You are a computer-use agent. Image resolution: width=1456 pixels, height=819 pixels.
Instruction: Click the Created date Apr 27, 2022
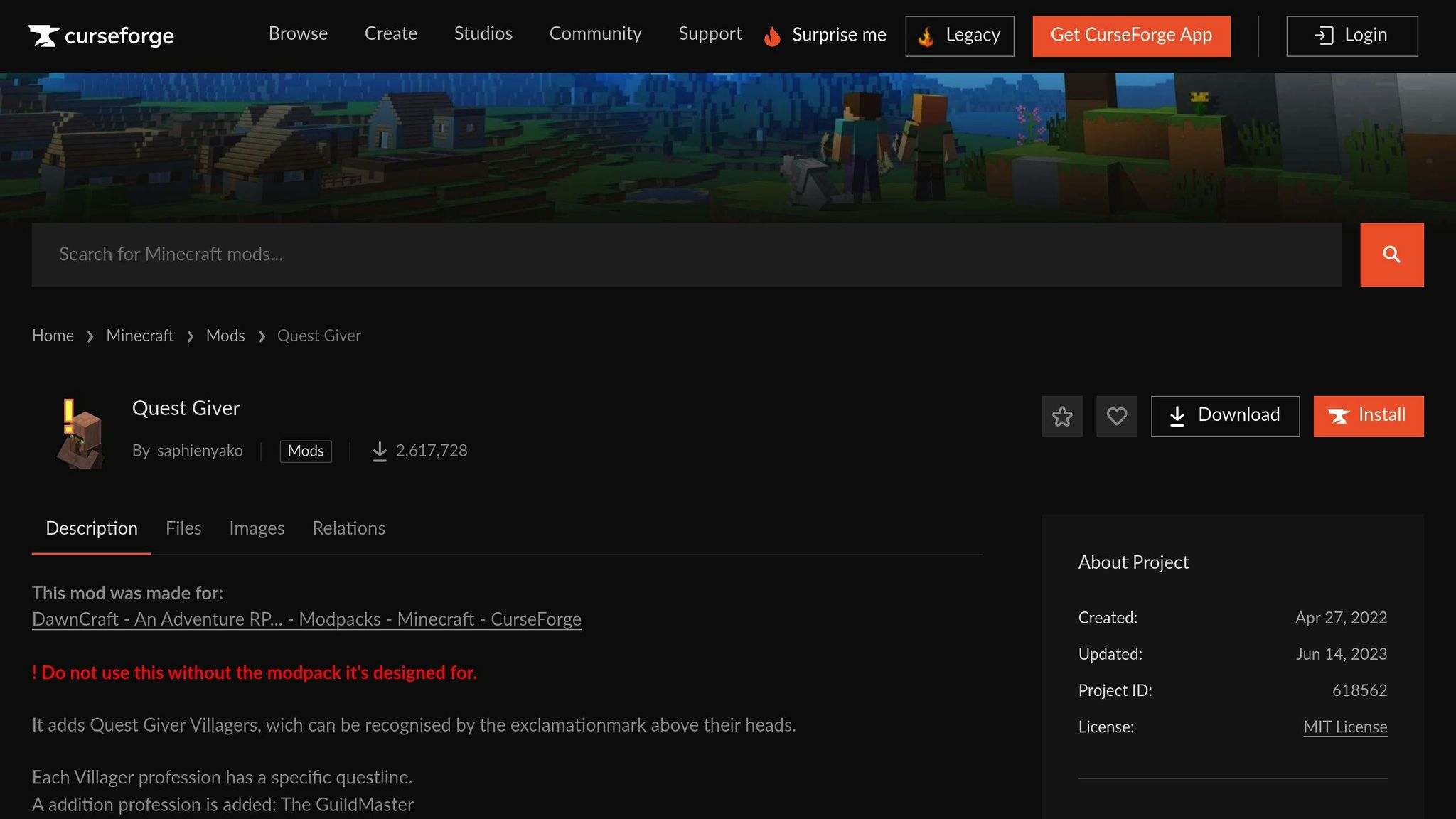(x=1341, y=619)
